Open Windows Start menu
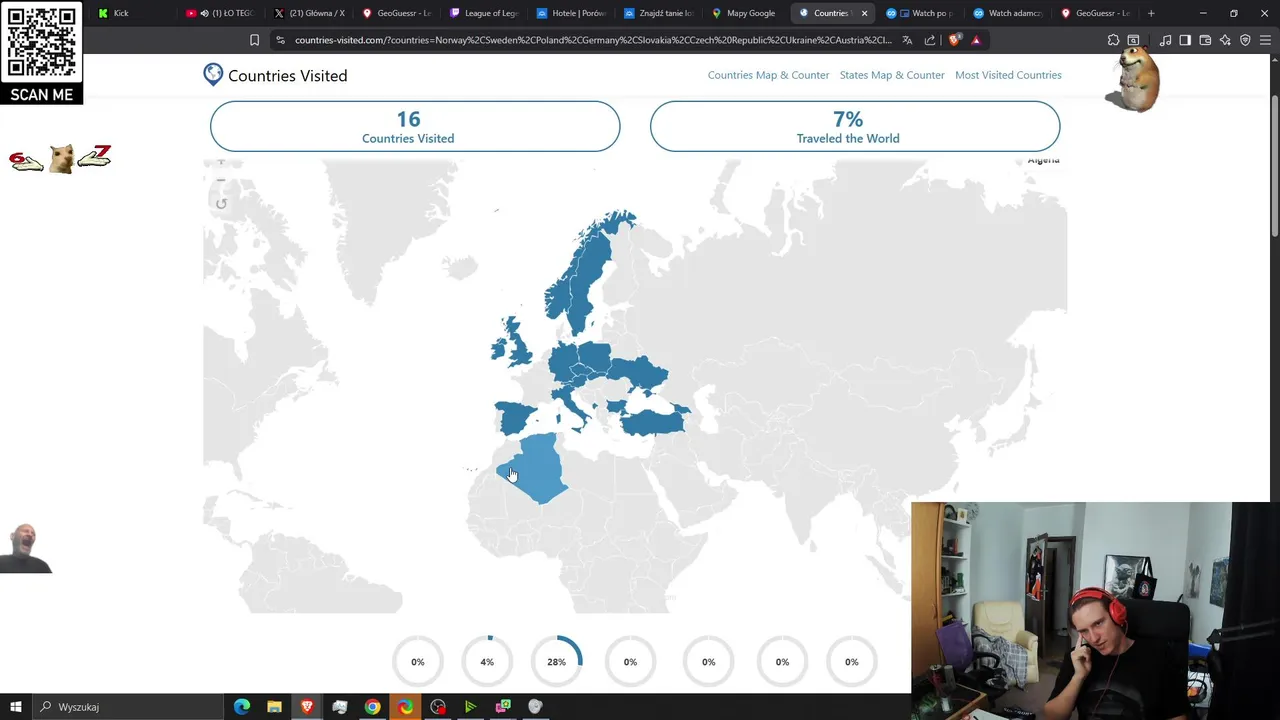 tap(16, 707)
